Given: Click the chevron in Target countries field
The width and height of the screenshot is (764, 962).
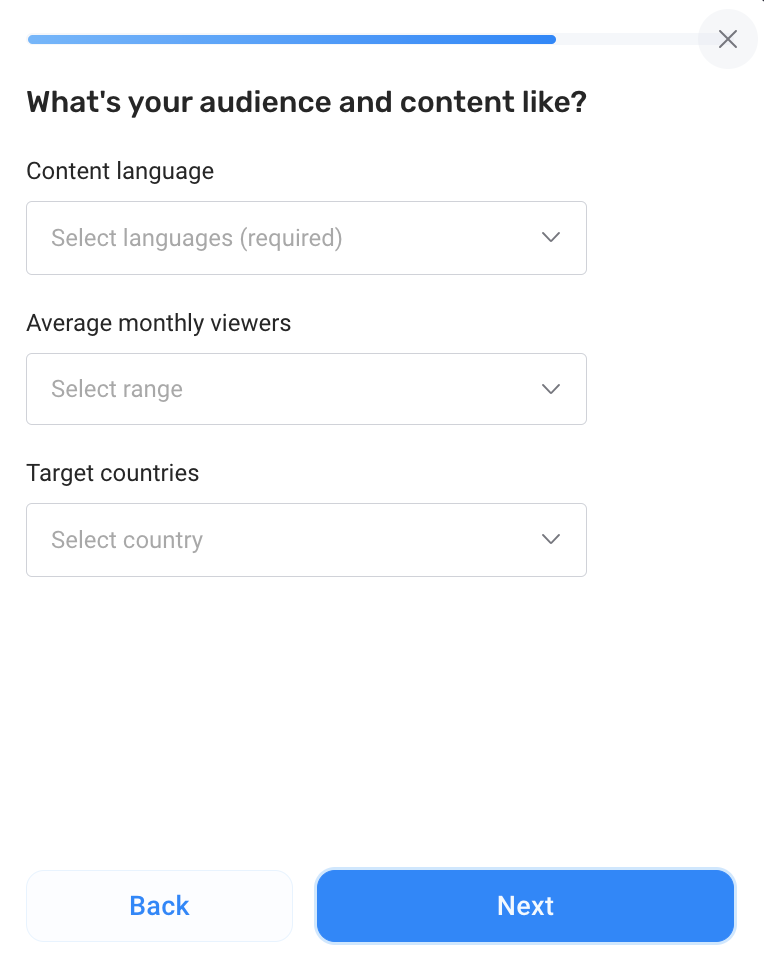Looking at the screenshot, I should click(550, 539).
